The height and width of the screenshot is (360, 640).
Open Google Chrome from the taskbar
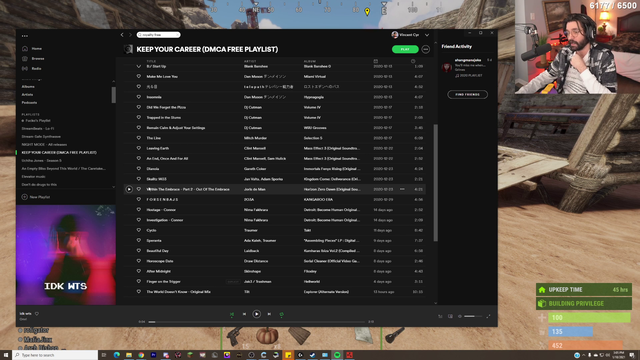[x=141, y=355]
